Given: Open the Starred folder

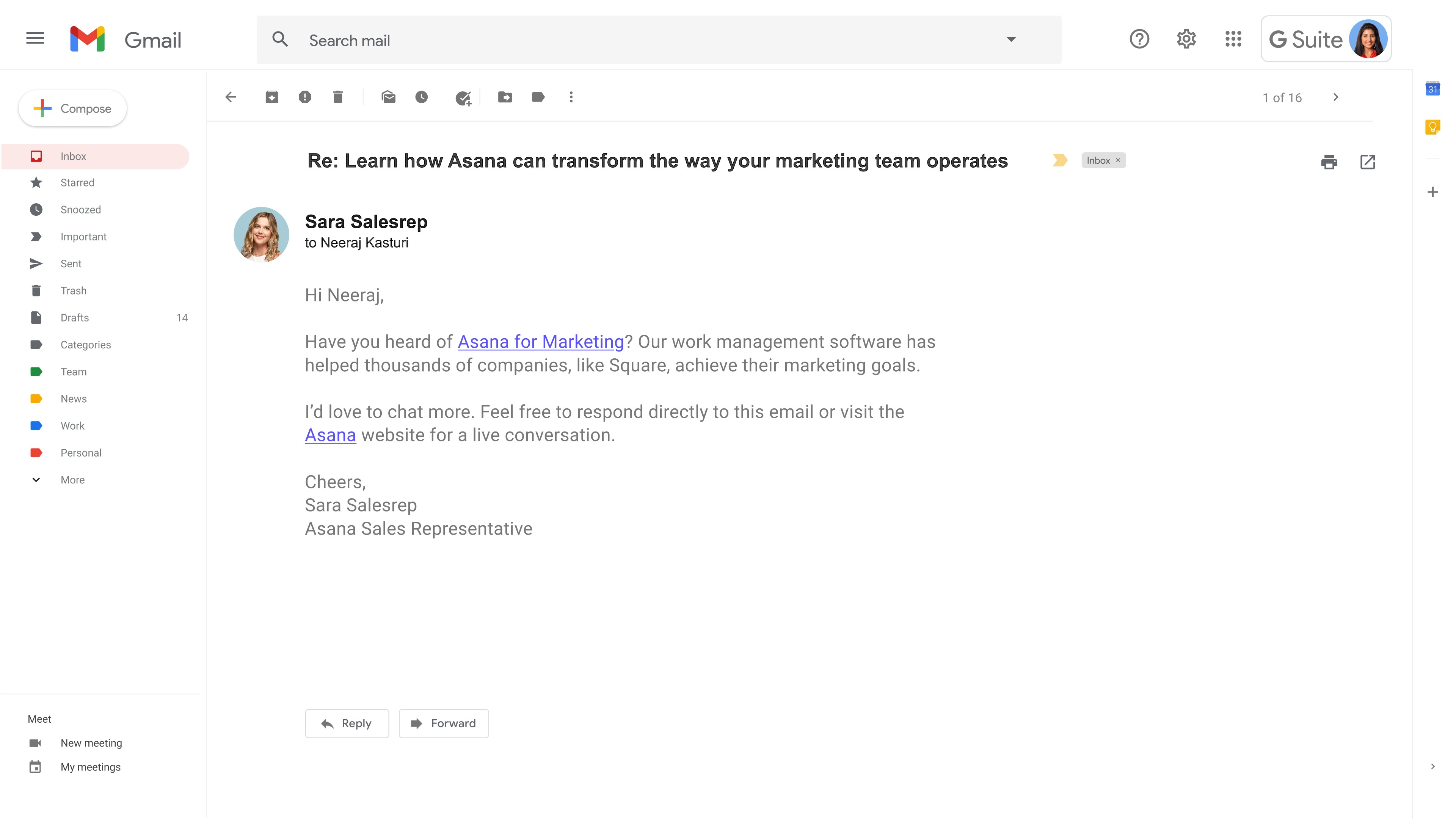Looking at the screenshot, I should click(x=77, y=182).
